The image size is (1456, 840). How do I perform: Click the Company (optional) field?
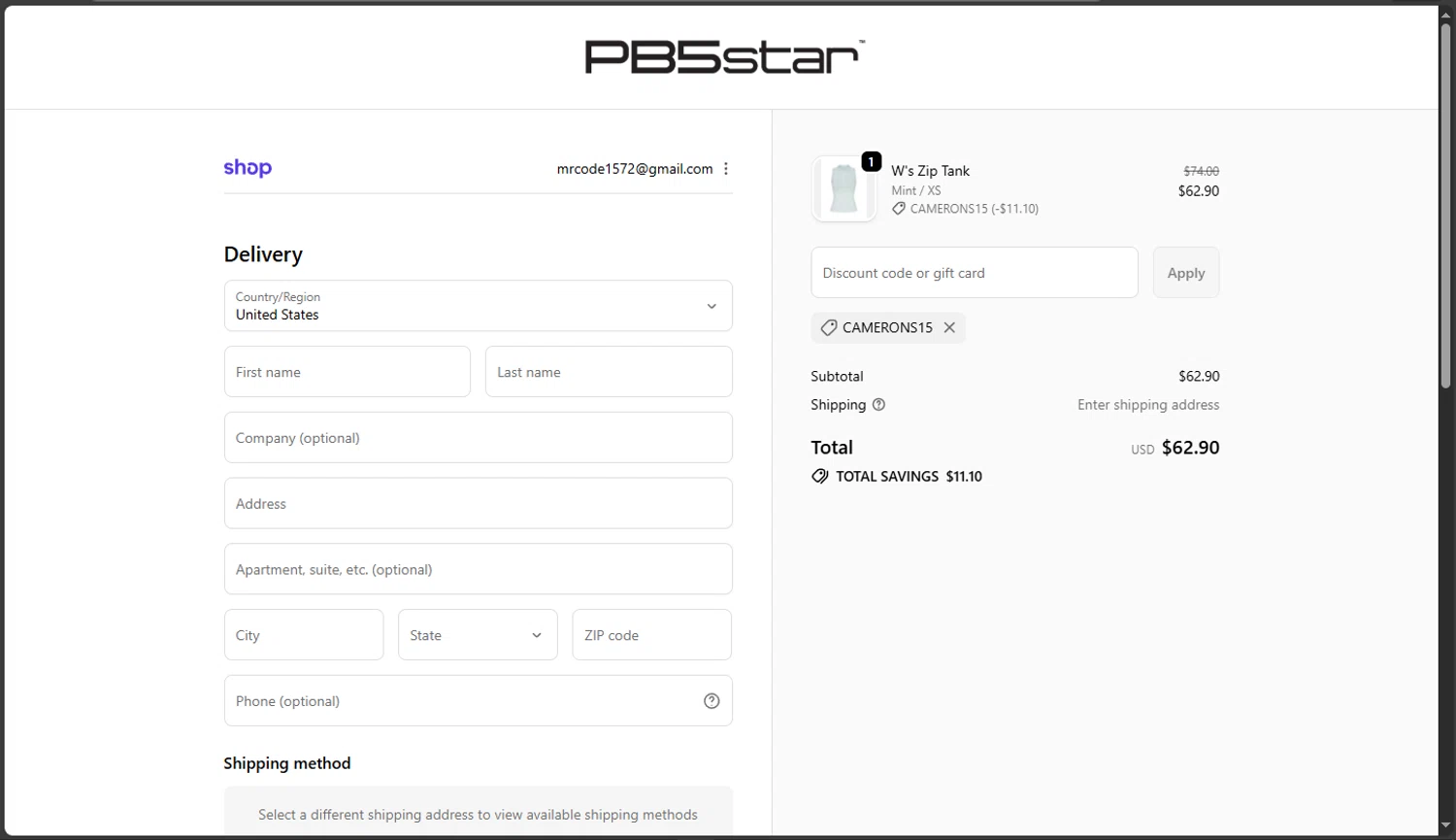coord(478,438)
